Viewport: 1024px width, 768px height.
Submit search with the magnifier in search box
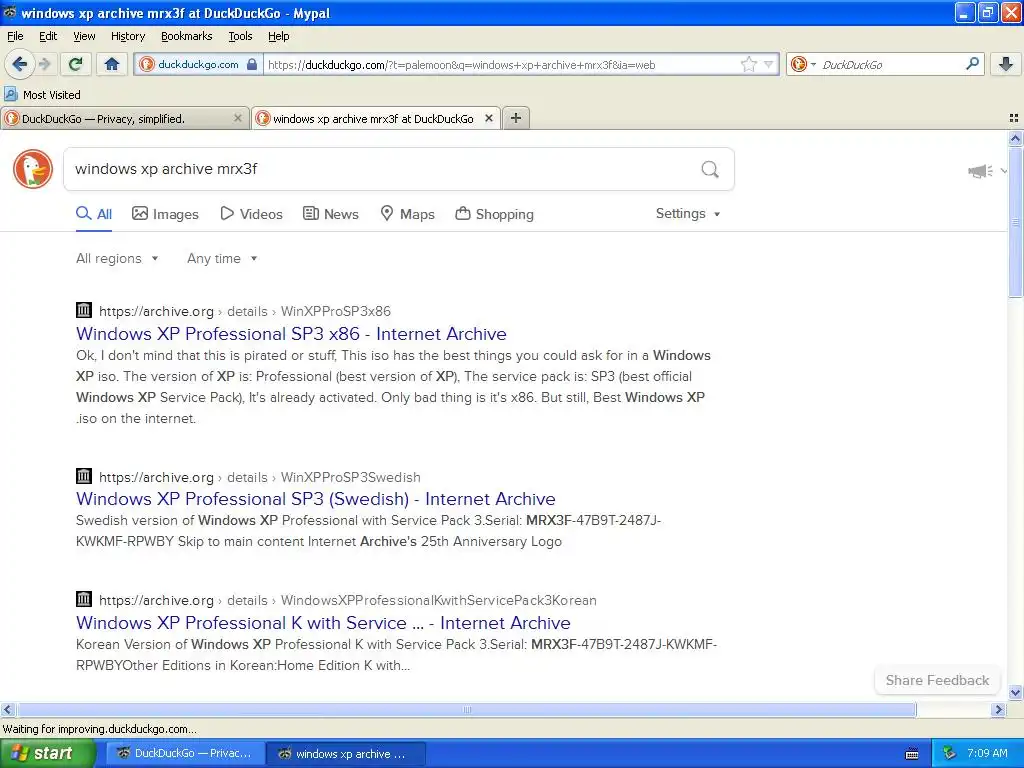click(x=710, y=169)
